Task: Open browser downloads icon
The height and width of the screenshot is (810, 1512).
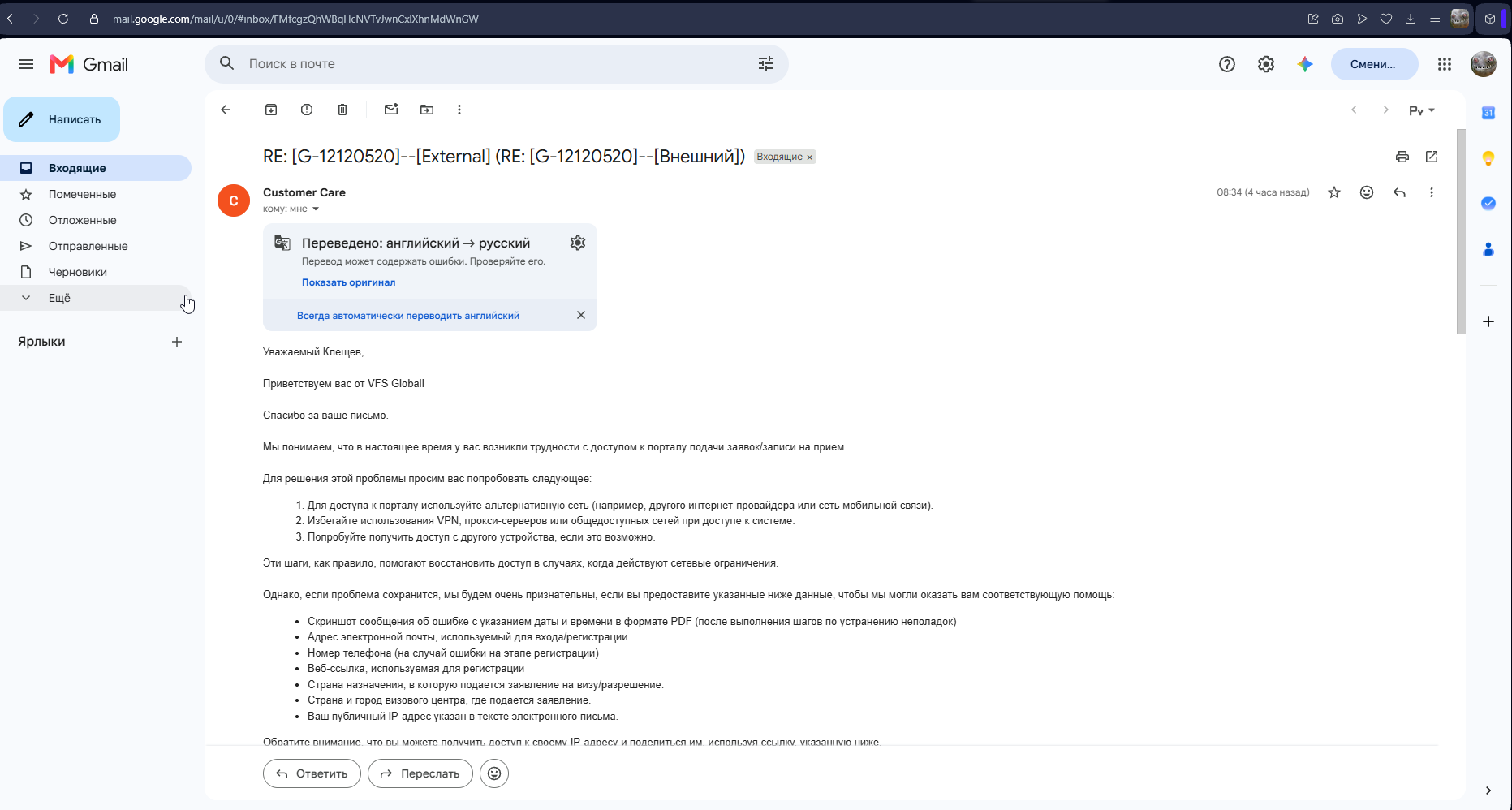Action: tap(1411, 19)
